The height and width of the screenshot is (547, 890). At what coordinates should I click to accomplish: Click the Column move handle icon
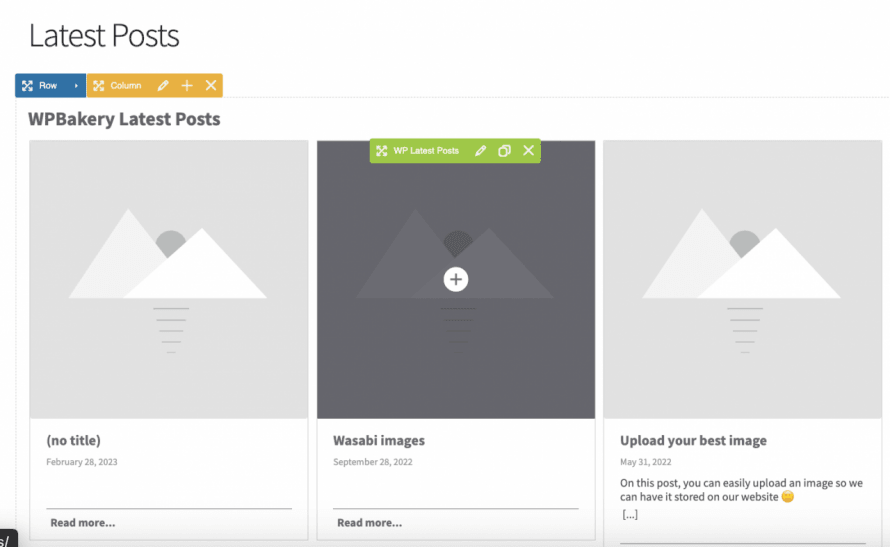pos(99,86)
